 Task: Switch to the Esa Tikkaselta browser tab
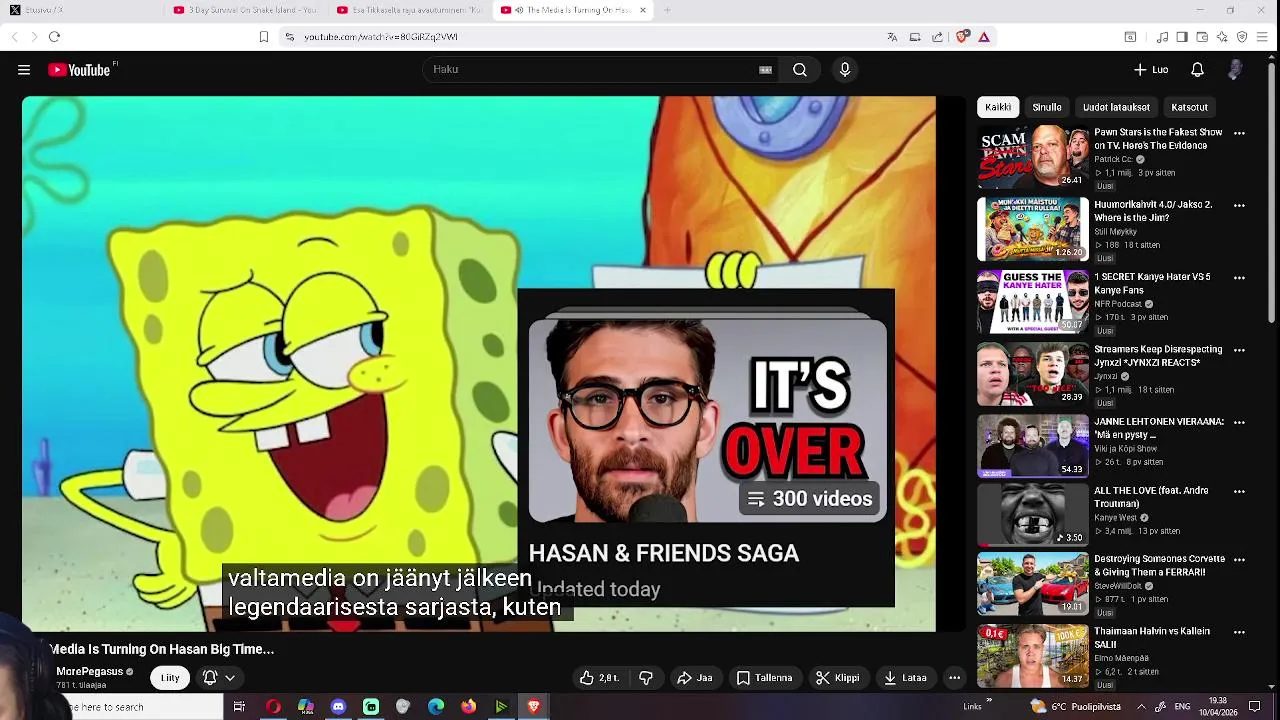[410, 10]
